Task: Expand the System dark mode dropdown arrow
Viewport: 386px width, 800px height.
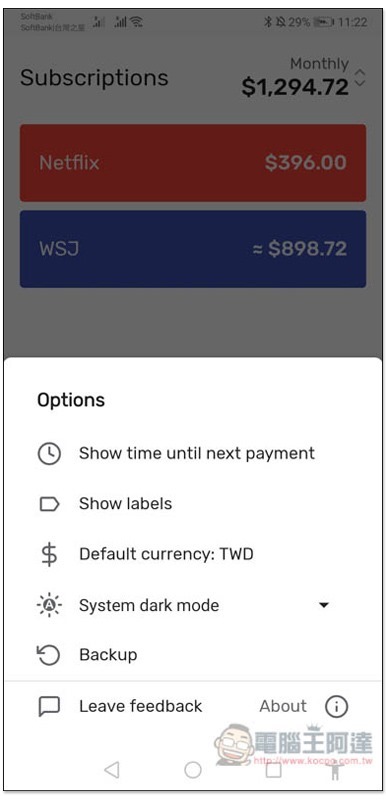Action: tap(323, 605)
